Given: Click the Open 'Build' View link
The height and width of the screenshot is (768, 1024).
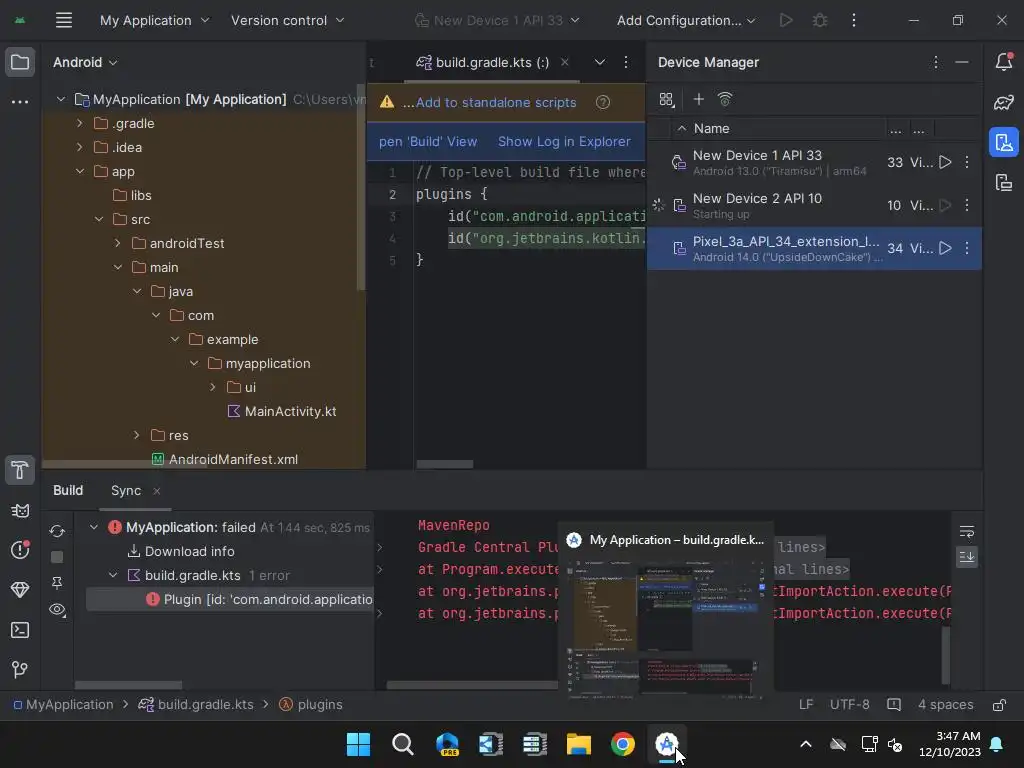Looking at the screenshot, I should (x=428, y=142).
